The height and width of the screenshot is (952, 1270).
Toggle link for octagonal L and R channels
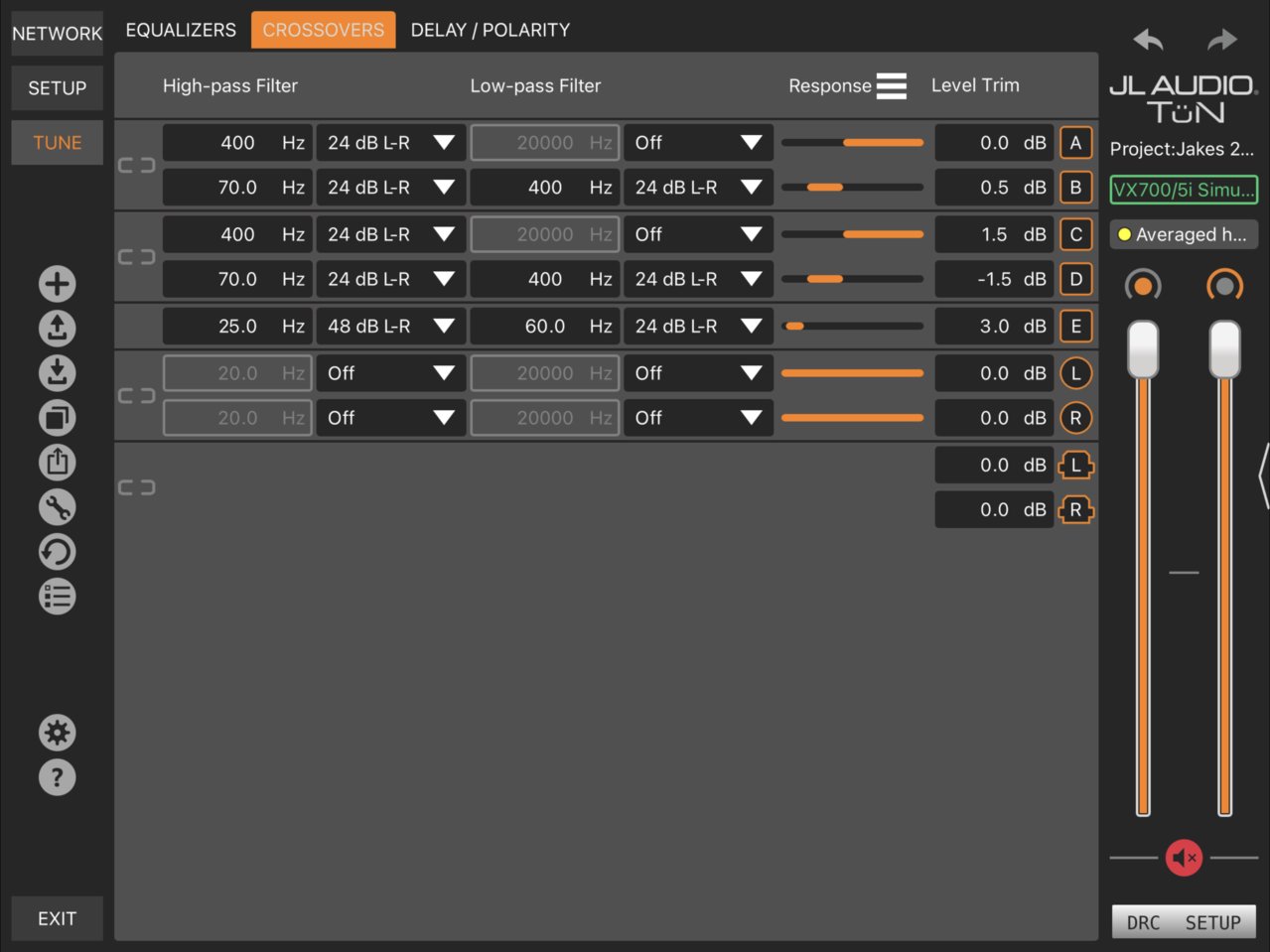pos(136,487)
